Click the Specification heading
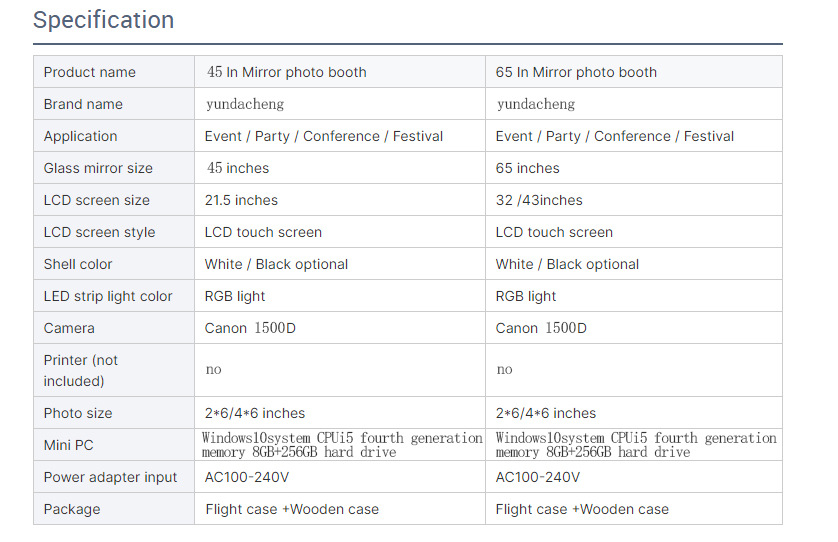Screen dimensions: 838x542 click(x=103, y=20)
